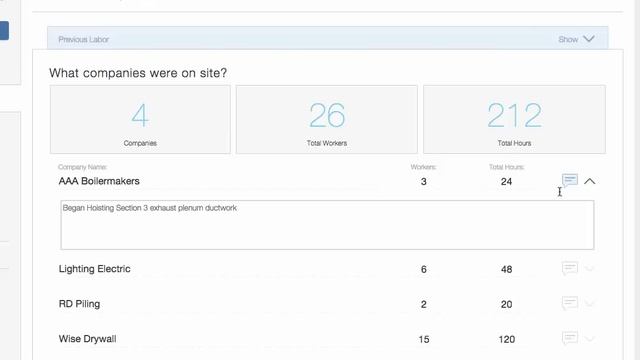Click AAA Boilermakers total hours 24
The height and width of the screenshot is (360, 640).
[x=507, y=182]
